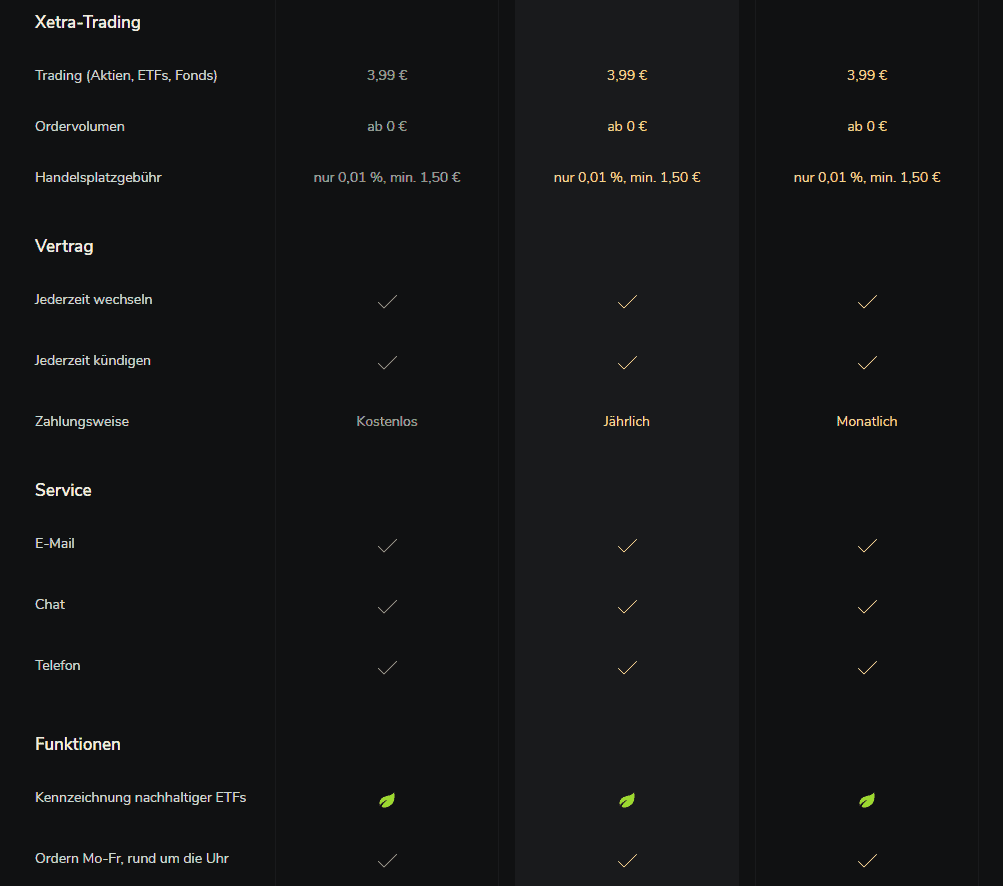Click the Jederzeit wechseln checkmark in the Jährlich column
This screenshot has width=1003, height=886.
627,302
